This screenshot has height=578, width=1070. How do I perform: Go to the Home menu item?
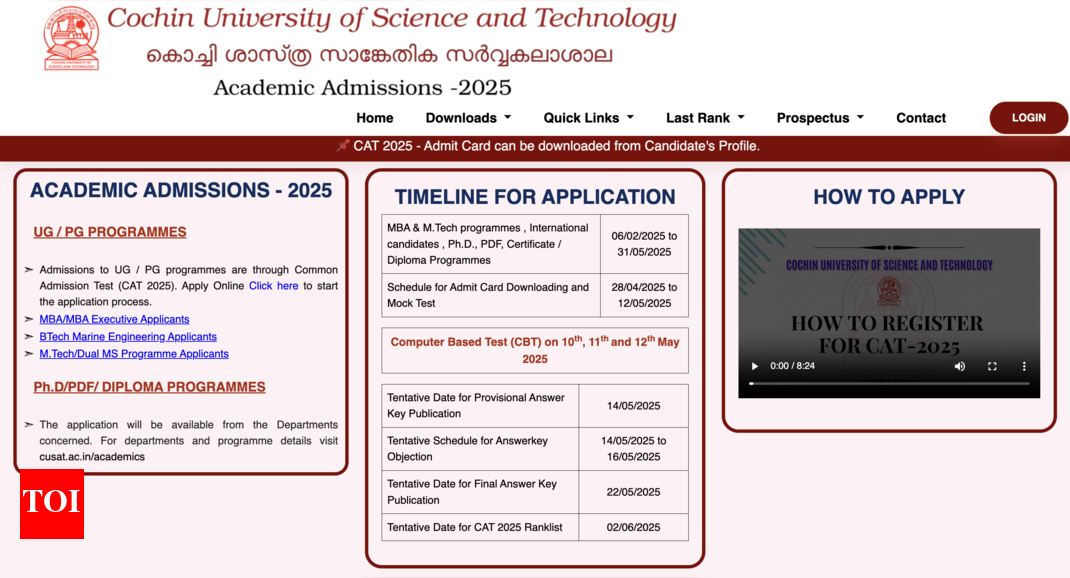[375, 118]
